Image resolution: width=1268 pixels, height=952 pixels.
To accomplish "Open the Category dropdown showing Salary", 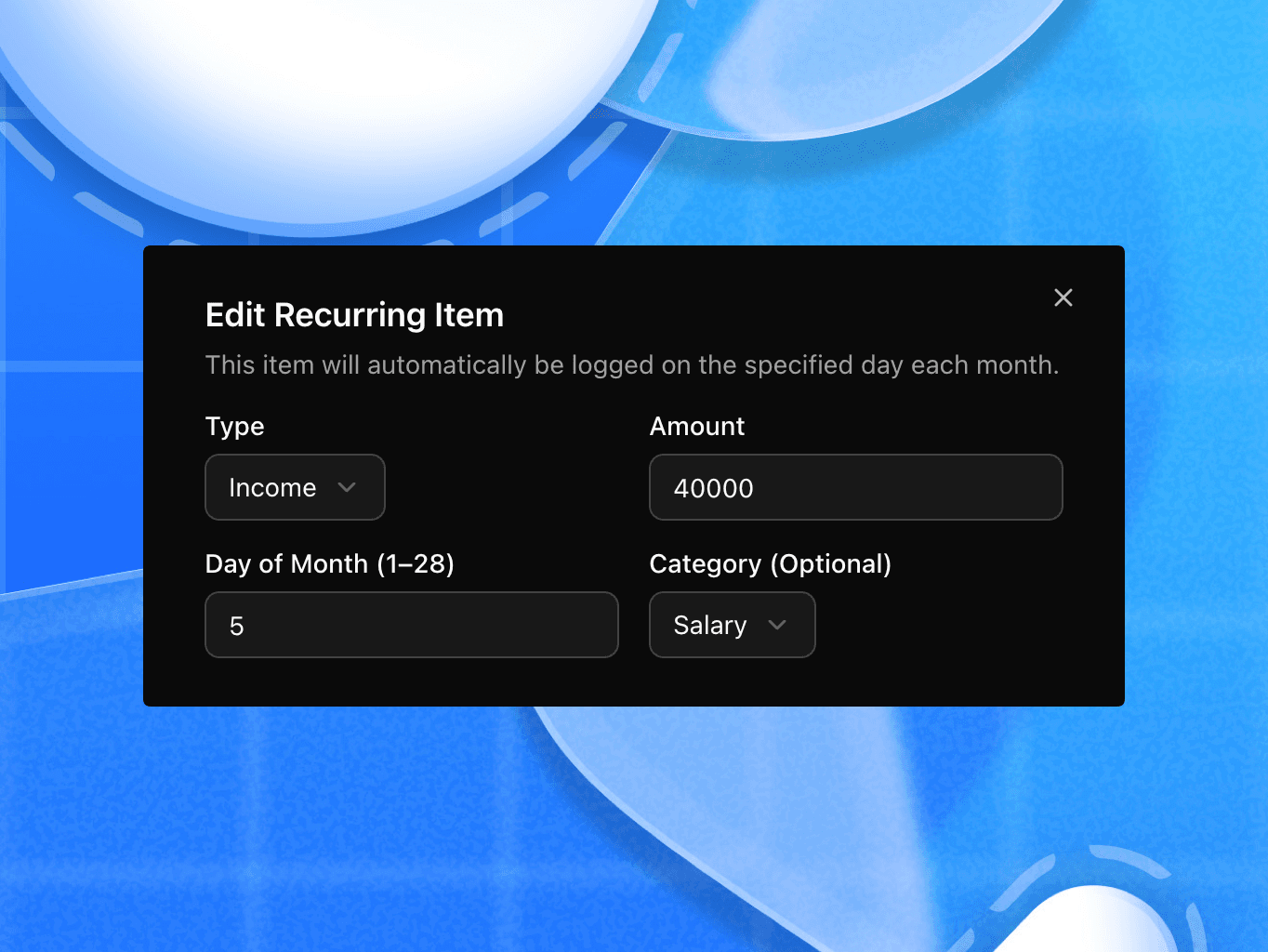I will point(733,625).
